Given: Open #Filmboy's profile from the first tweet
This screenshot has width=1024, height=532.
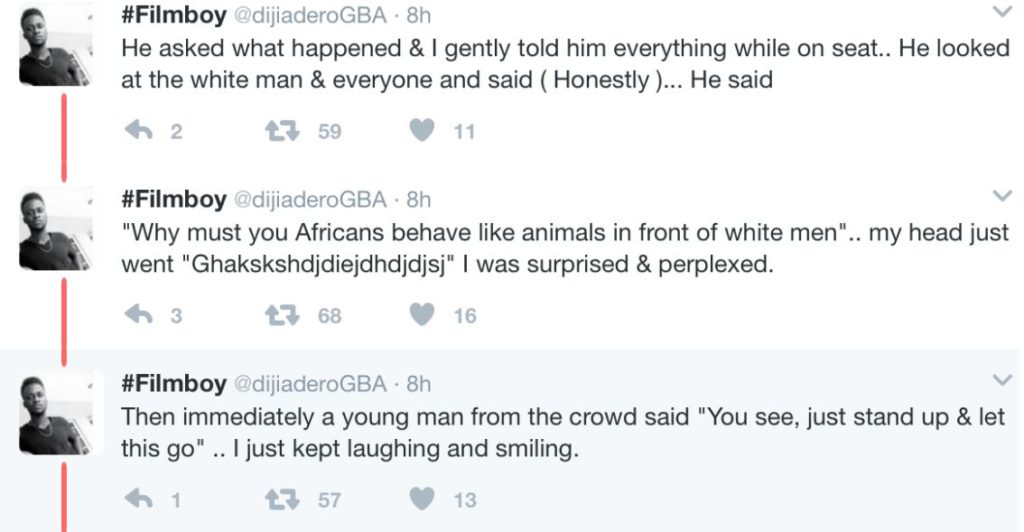Looking at the screenshot, I should tap(173, 14).
